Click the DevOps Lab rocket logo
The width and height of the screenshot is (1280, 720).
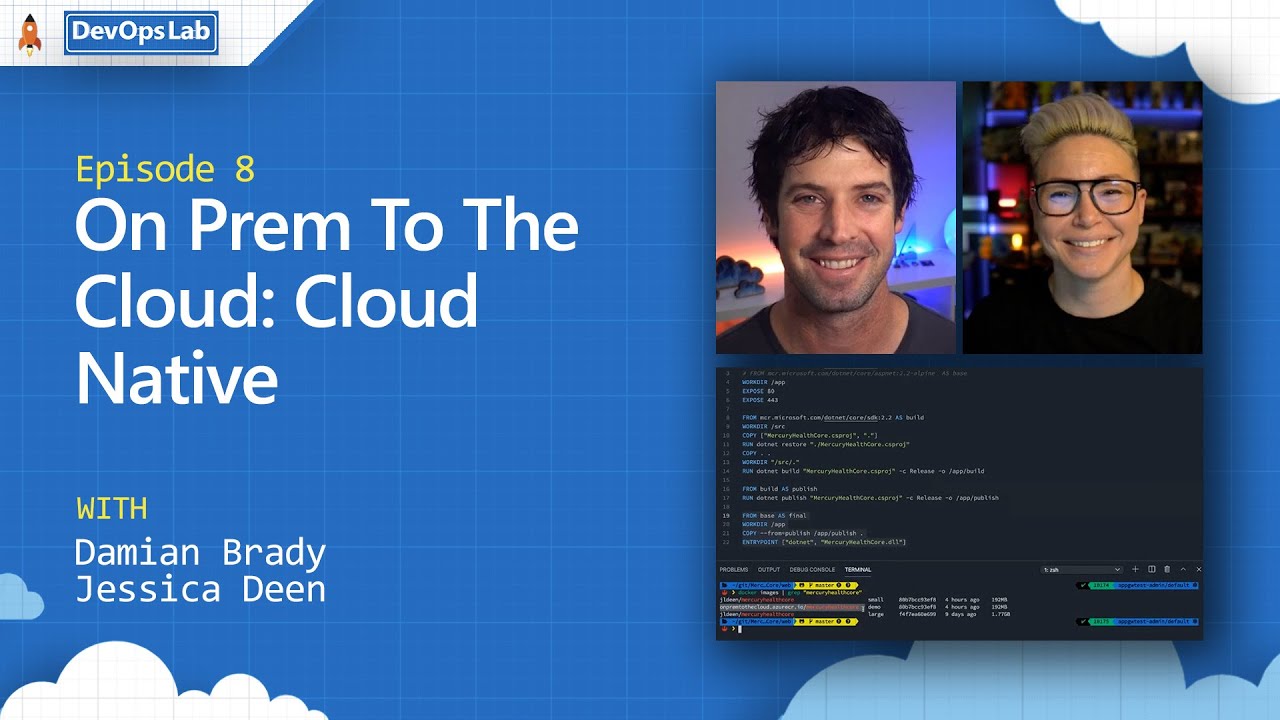point(30,34)
